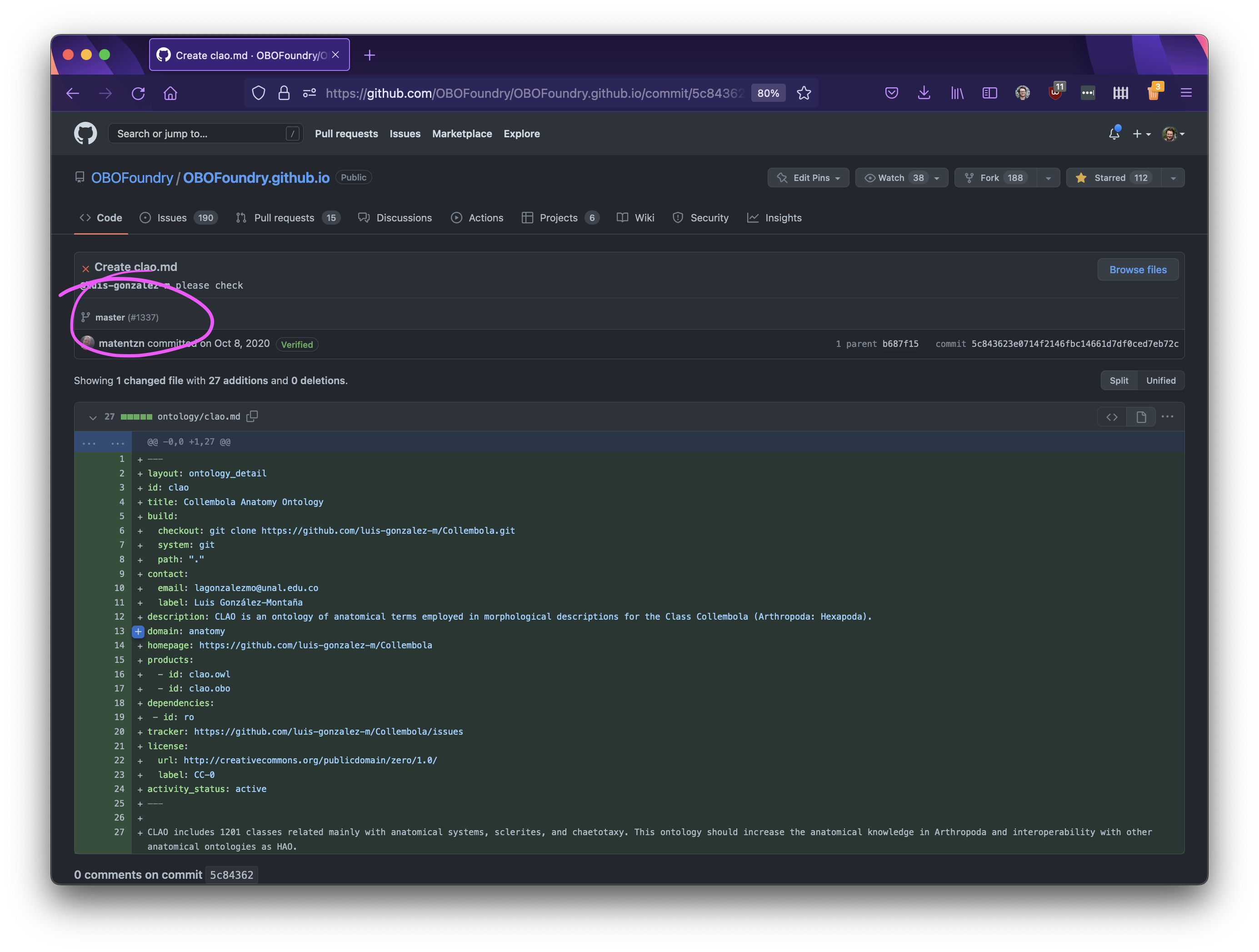Reload the page in browser toolbar

tap(138, 93)
